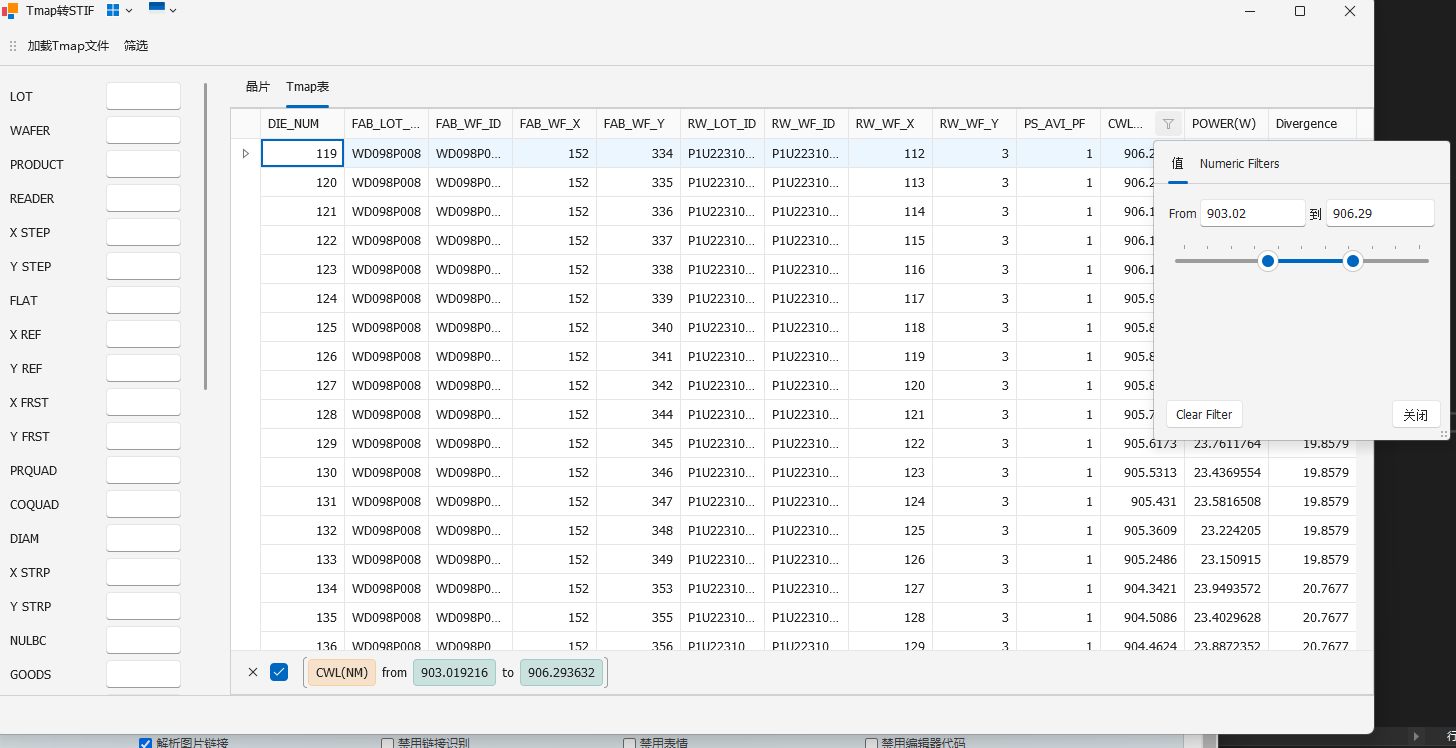
Task: Toggle 解析图片链接 checkbox in background window
Action: coord(145,743)
